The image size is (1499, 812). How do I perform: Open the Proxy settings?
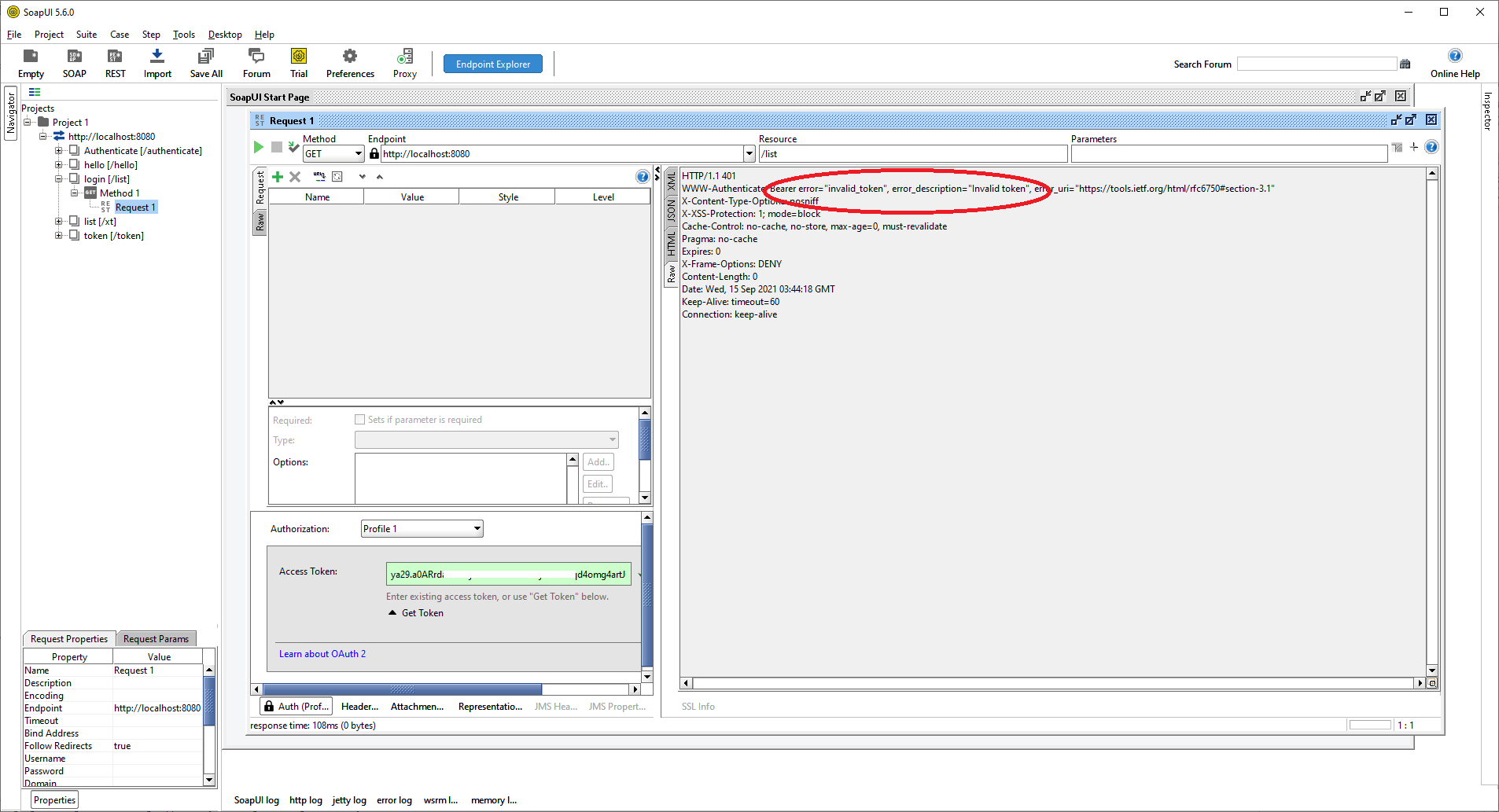point(404,63)
